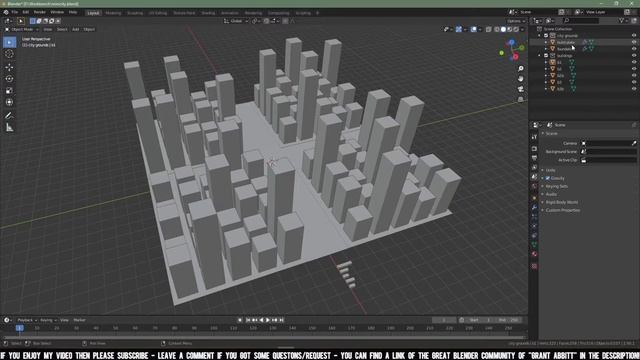Click the viewport zoom magnifier icon
The image size is (640, 360).
point(520,69)
